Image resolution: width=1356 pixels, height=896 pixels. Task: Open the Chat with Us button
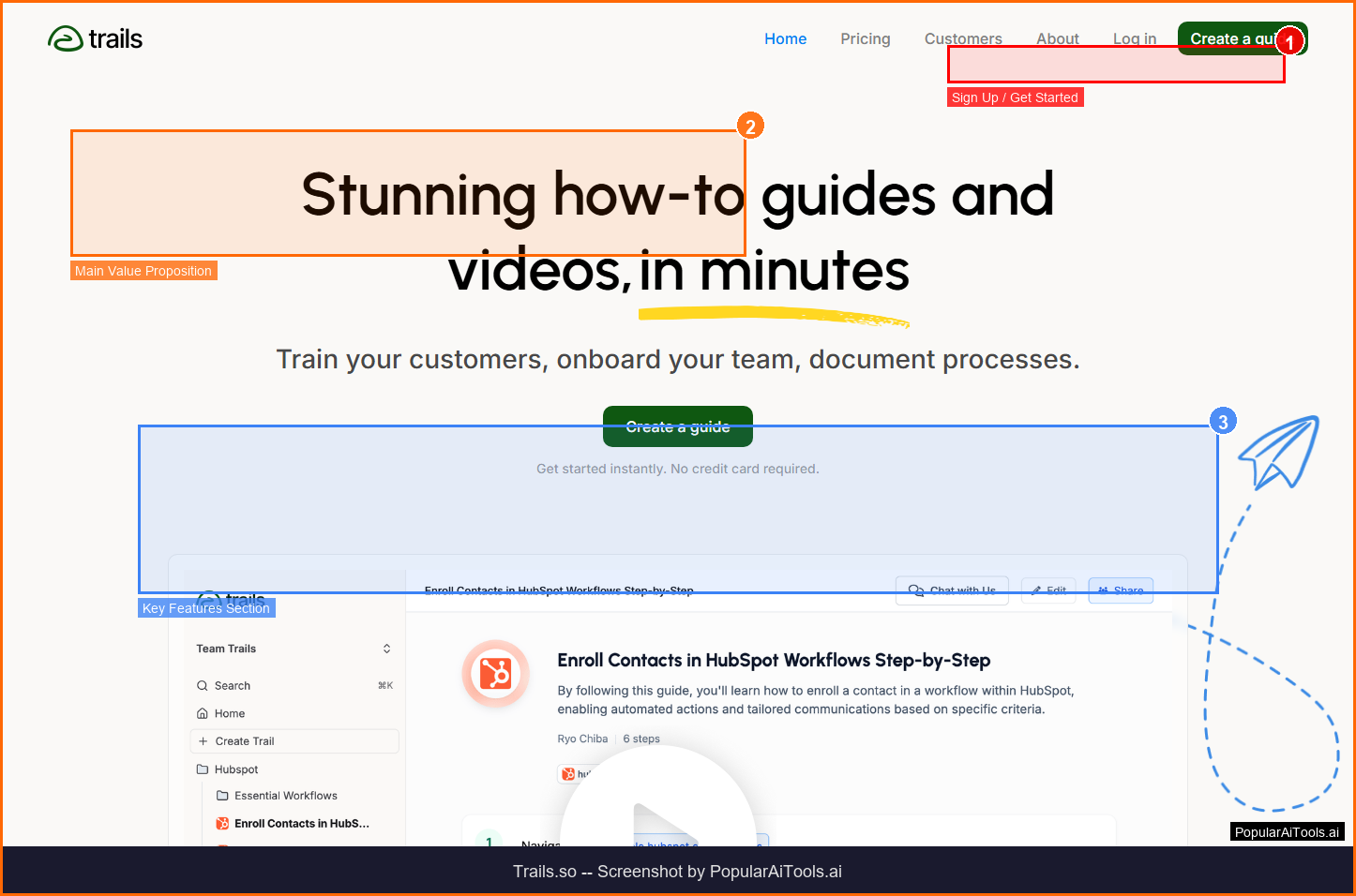[952, 590]
